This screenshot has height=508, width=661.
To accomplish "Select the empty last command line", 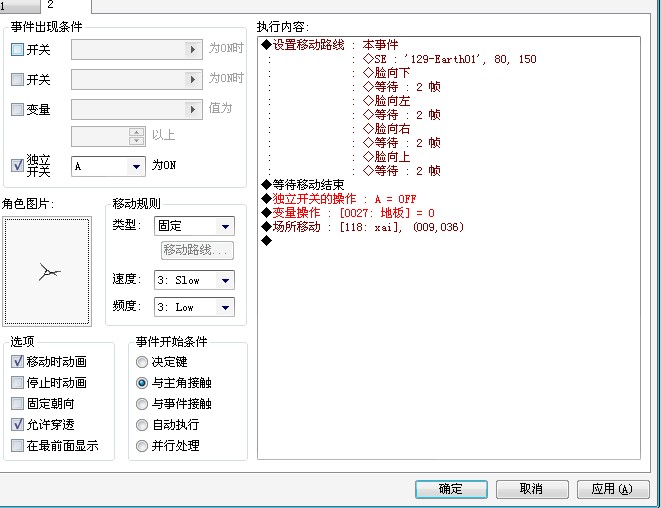I will 449,241.
